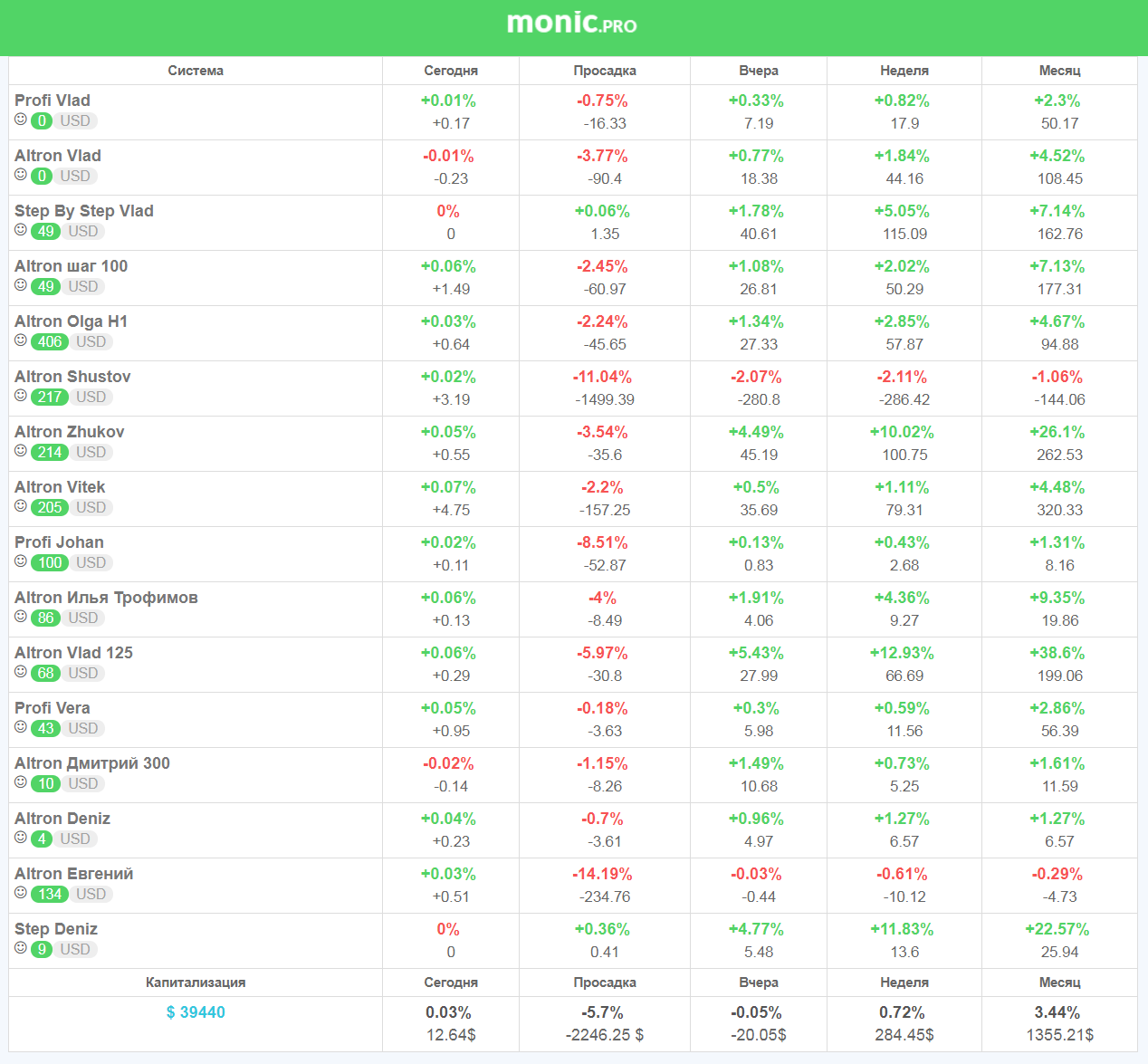Open the Step By Step Vlad system
This screenshot has width=1148, height=1064.
point(84,211)
